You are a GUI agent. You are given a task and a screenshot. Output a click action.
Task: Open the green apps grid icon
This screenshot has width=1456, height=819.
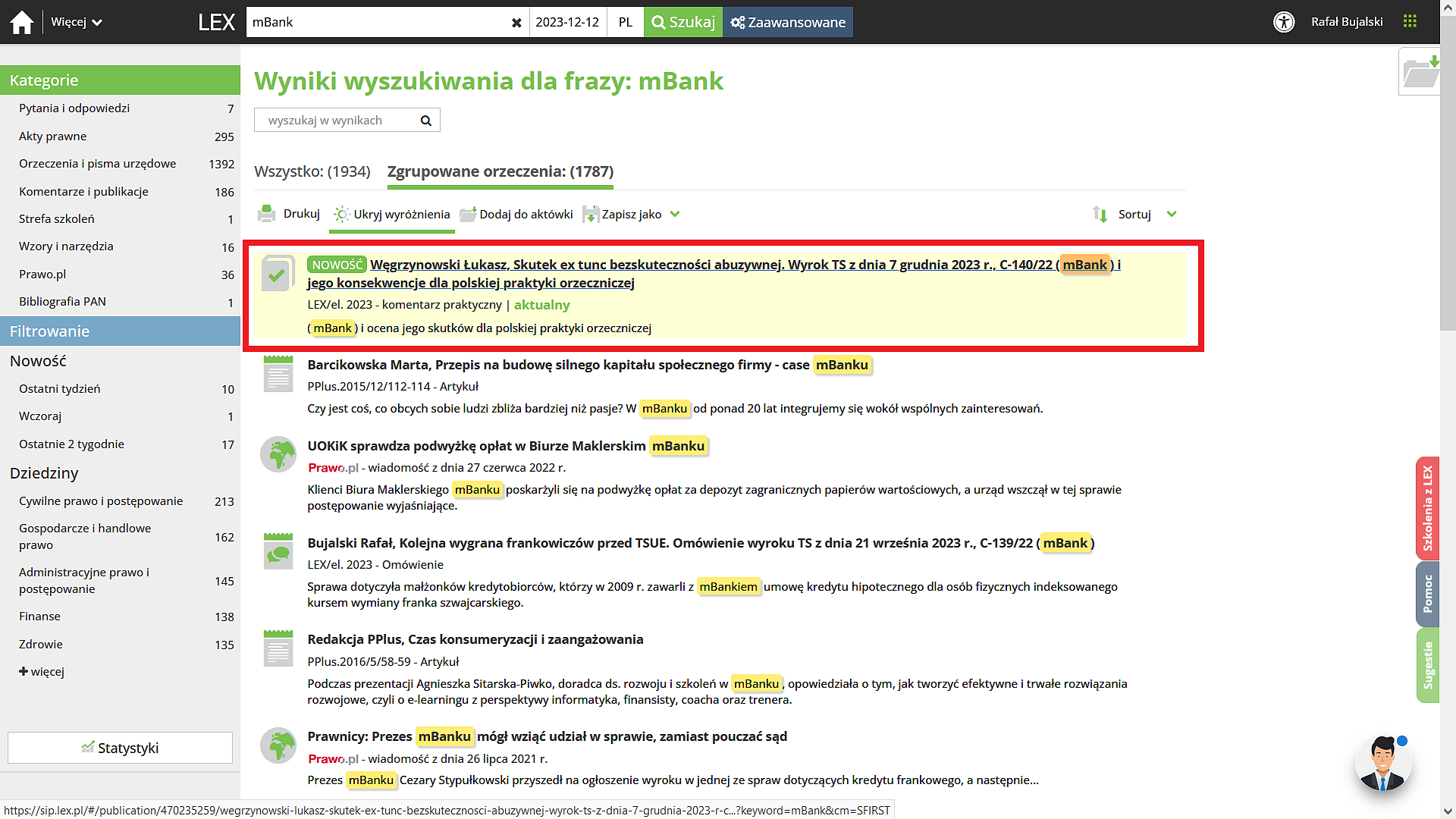coord(1410,21)
